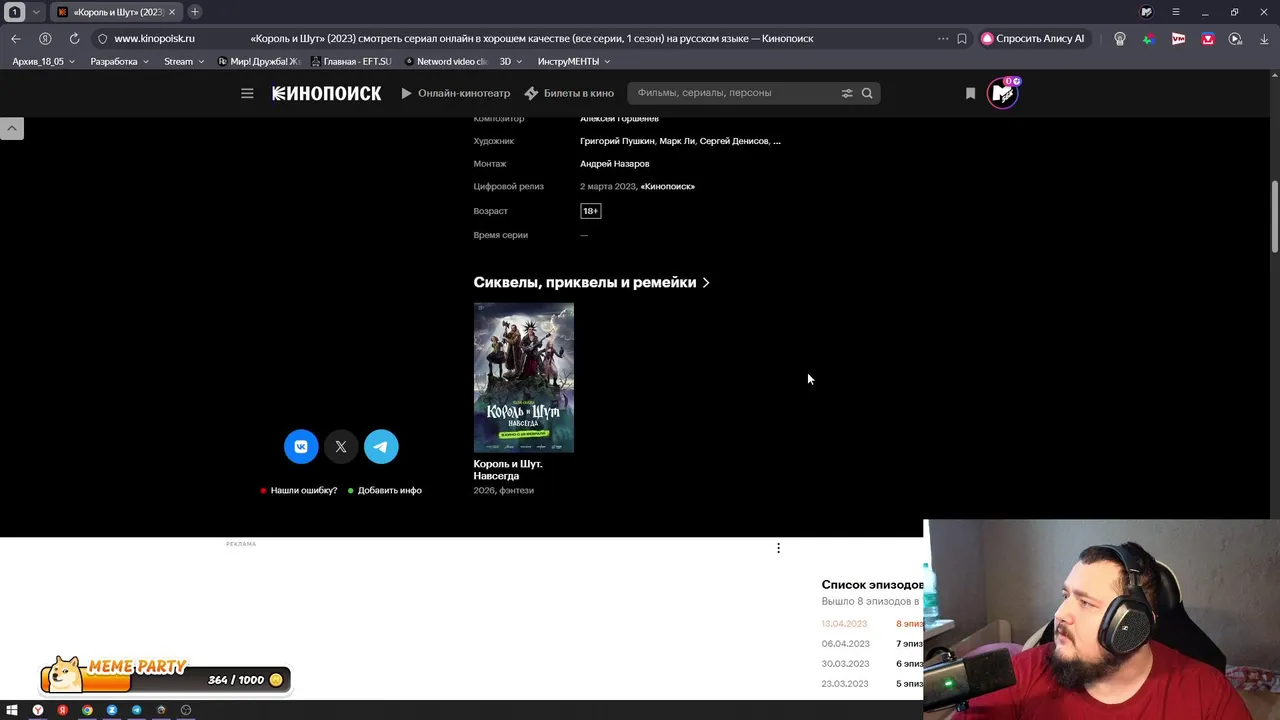Open Король и Шут. Навсегда poster
The height and width of the screenshot is (720, 1280).
point(524,378)
